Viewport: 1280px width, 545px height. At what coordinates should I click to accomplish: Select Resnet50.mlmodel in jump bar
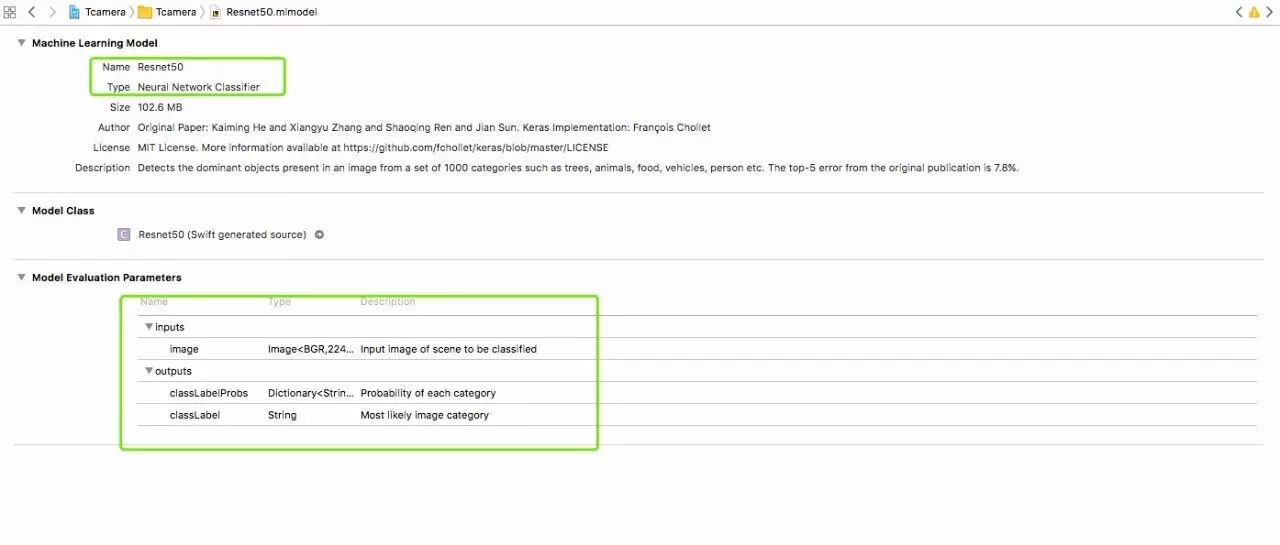click(264, 12)
